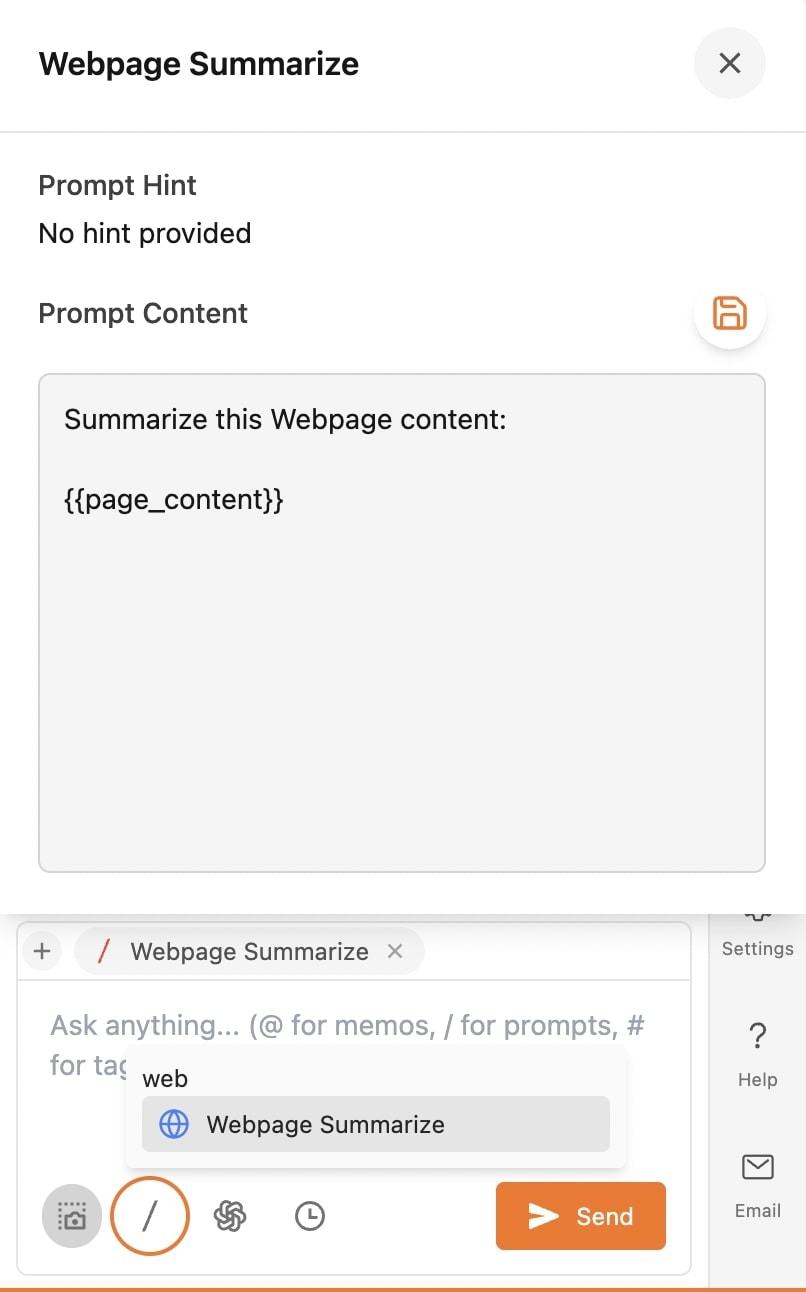Click the Settings gear icon above the label
Viewport: 806px width, 1292px height.
click(757, 918)
